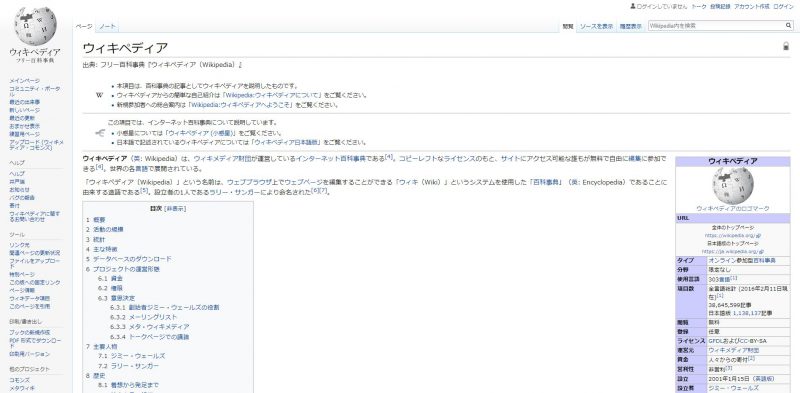The width and height of the screenshot is (800, 393).
Task: Click お知らせ in the sidebar
Action: coord(19,189)
